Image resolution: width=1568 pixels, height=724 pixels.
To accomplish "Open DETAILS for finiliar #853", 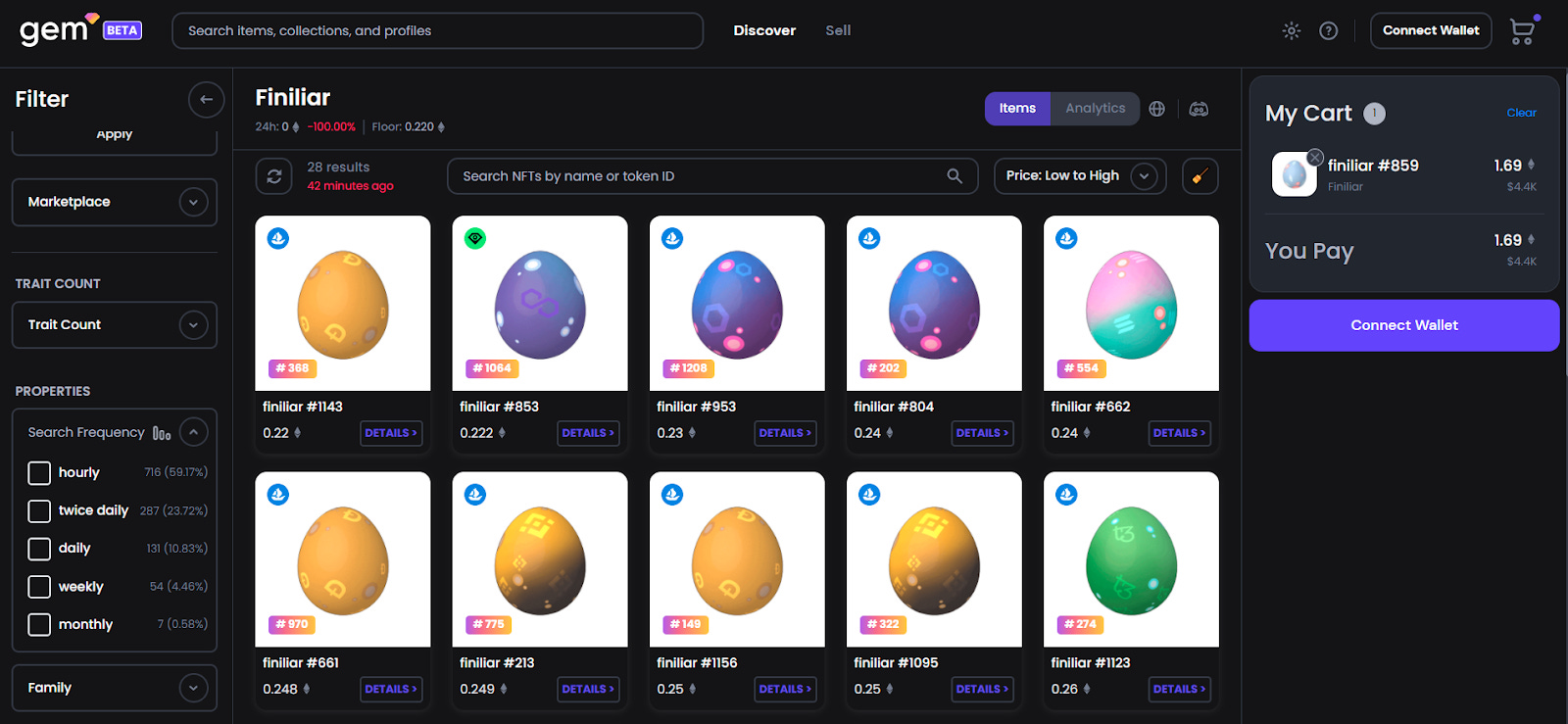I will pyautogui.click(x=588, y=433).
